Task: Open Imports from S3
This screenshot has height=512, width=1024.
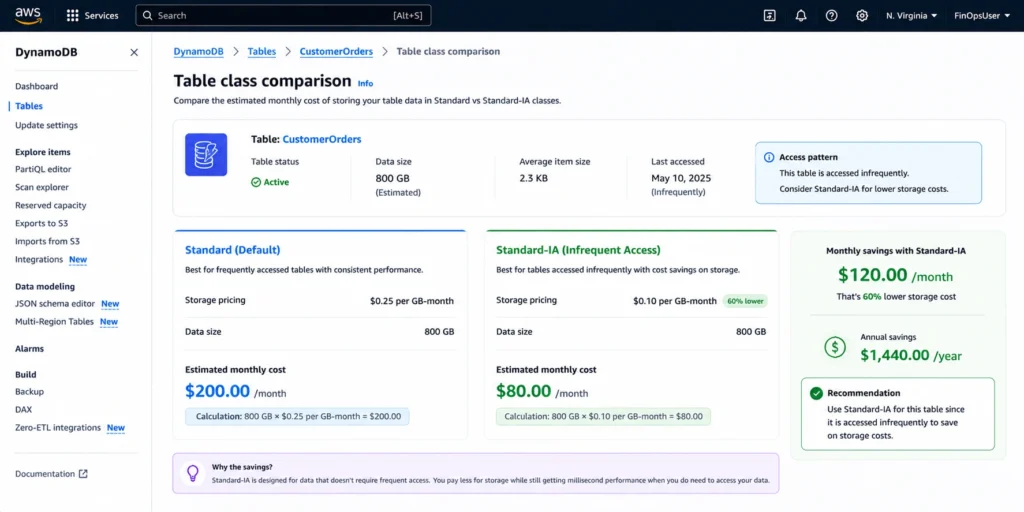Action: [48, 241]
